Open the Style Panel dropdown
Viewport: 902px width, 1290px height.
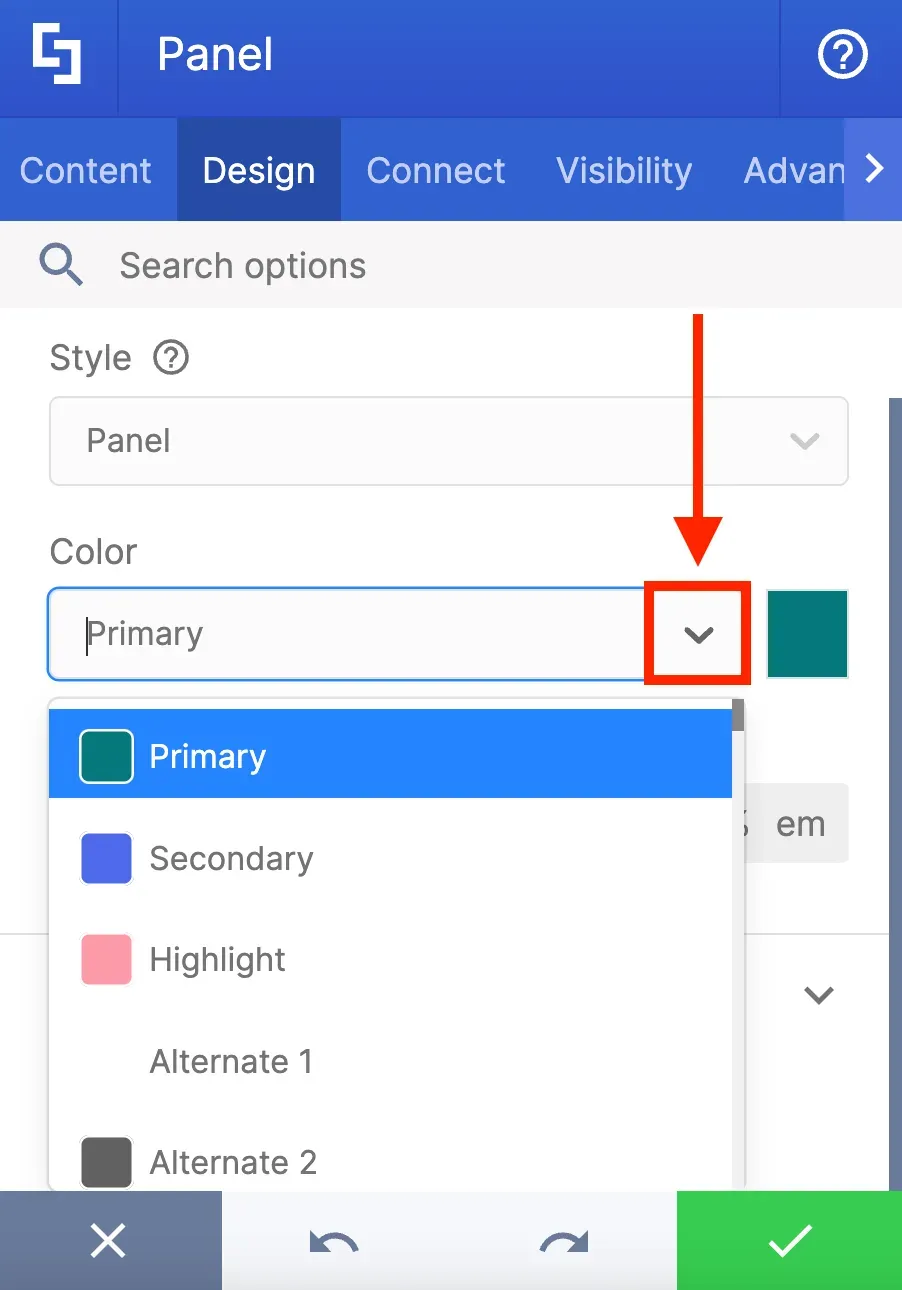coord(449,441)
